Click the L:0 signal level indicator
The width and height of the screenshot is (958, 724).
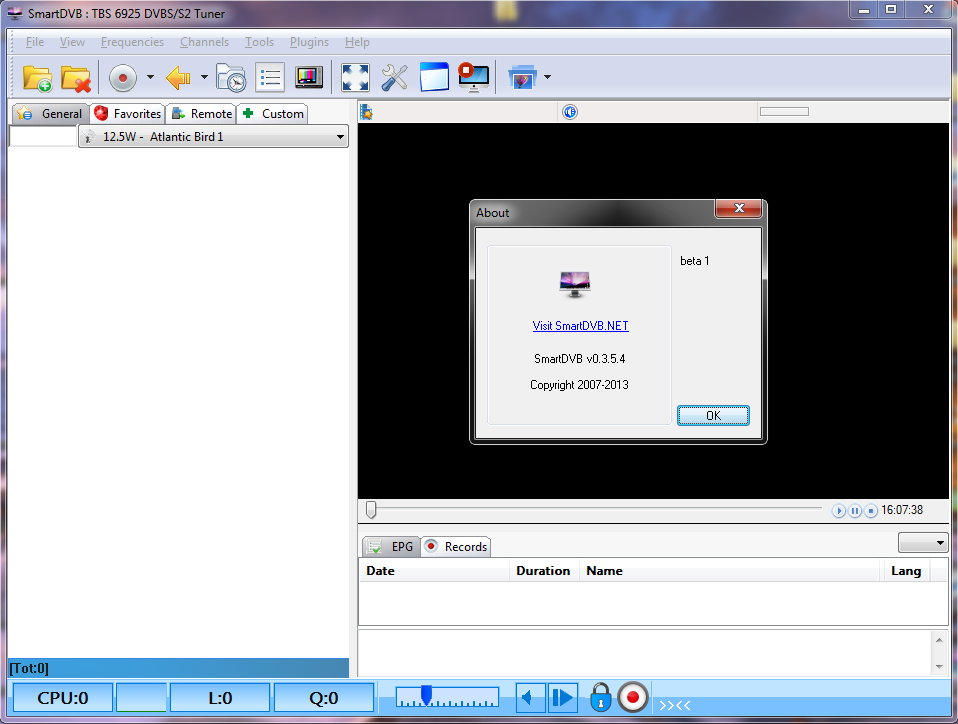(x=220, y=698)
